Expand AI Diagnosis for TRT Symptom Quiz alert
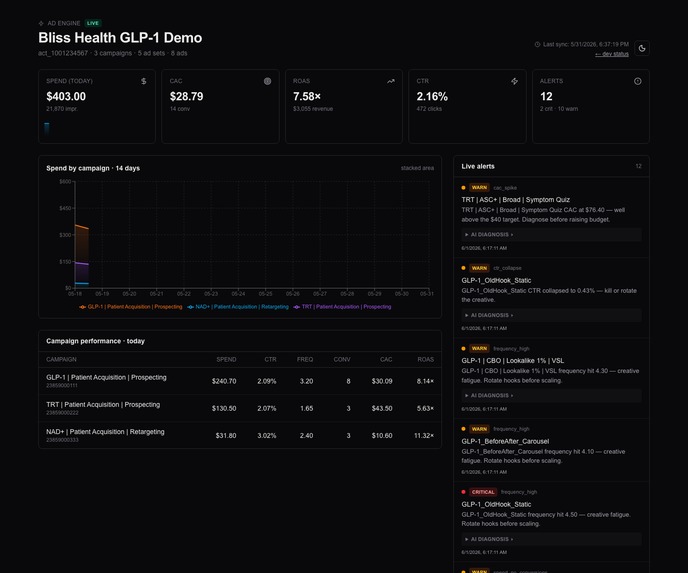This screenshot has width=688, height=573. tap(551, 235)
